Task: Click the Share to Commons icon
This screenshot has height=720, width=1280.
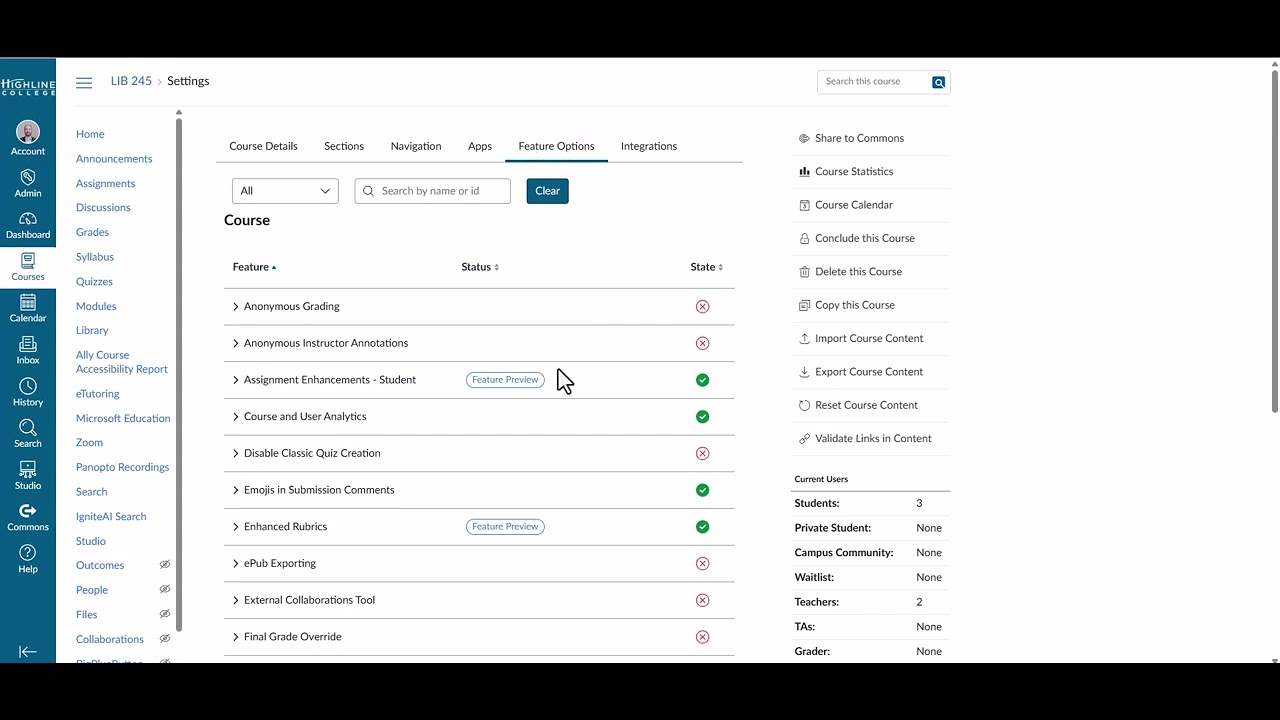Action: click(804, 138)
